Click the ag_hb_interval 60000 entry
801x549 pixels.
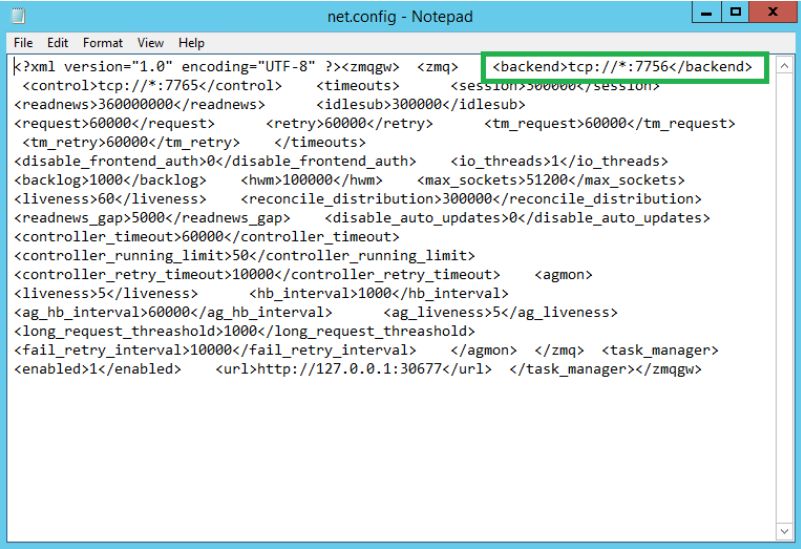click(x=173, y=313)
